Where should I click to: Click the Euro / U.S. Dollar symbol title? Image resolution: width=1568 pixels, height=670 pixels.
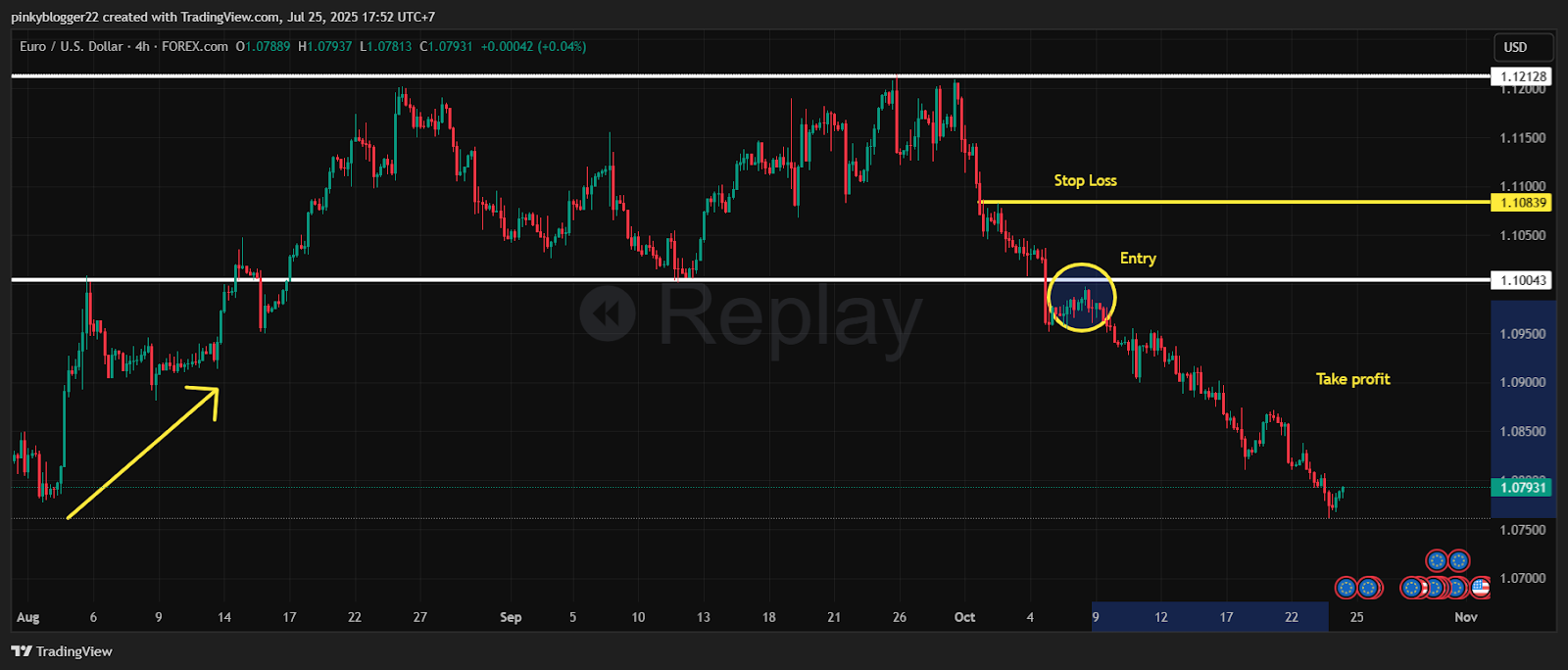pyautogui.click(x=72, y=46)
